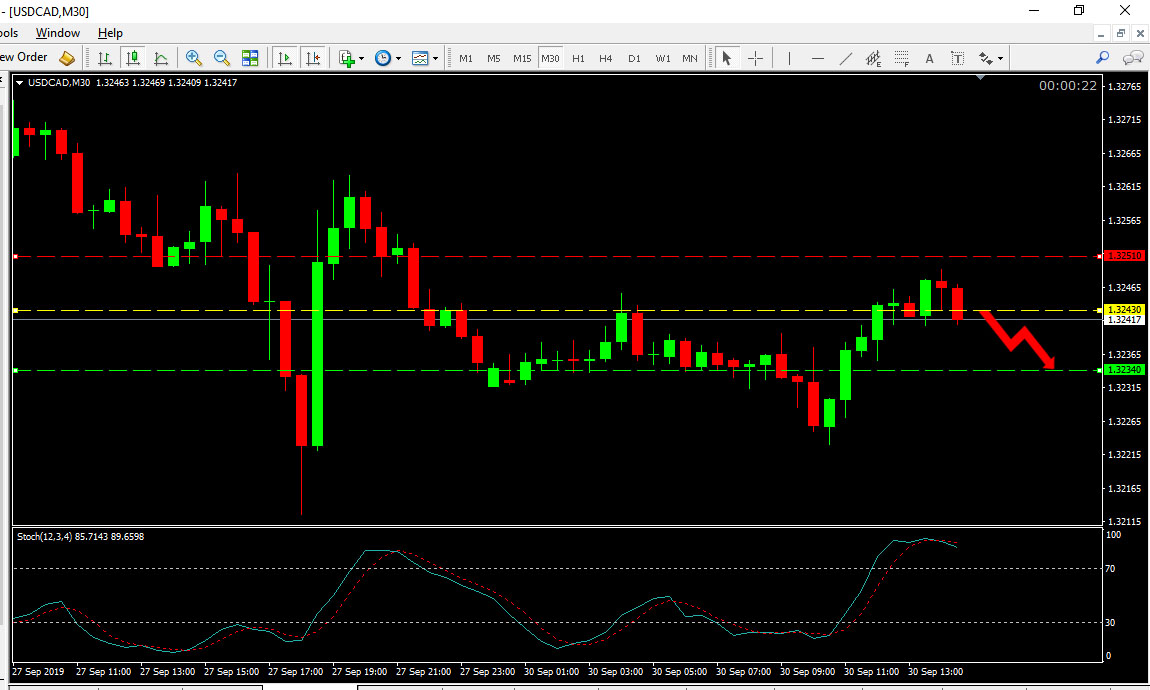Click the stochastic 70 level label
This screenshot has height=690, width=1150.
click(x=1110, y=568)
